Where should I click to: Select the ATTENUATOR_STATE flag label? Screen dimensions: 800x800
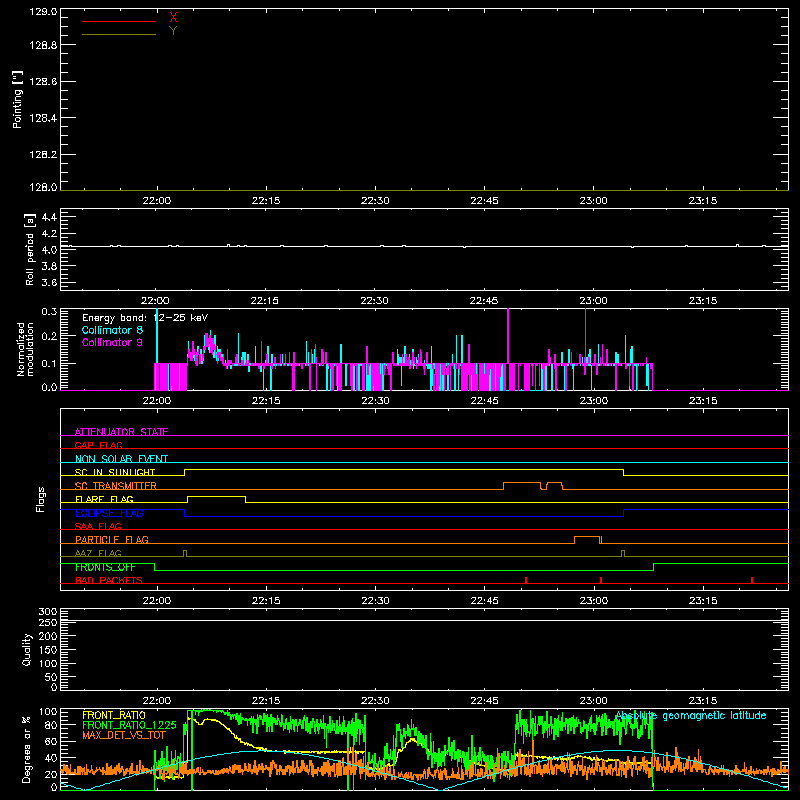[121, 432]
